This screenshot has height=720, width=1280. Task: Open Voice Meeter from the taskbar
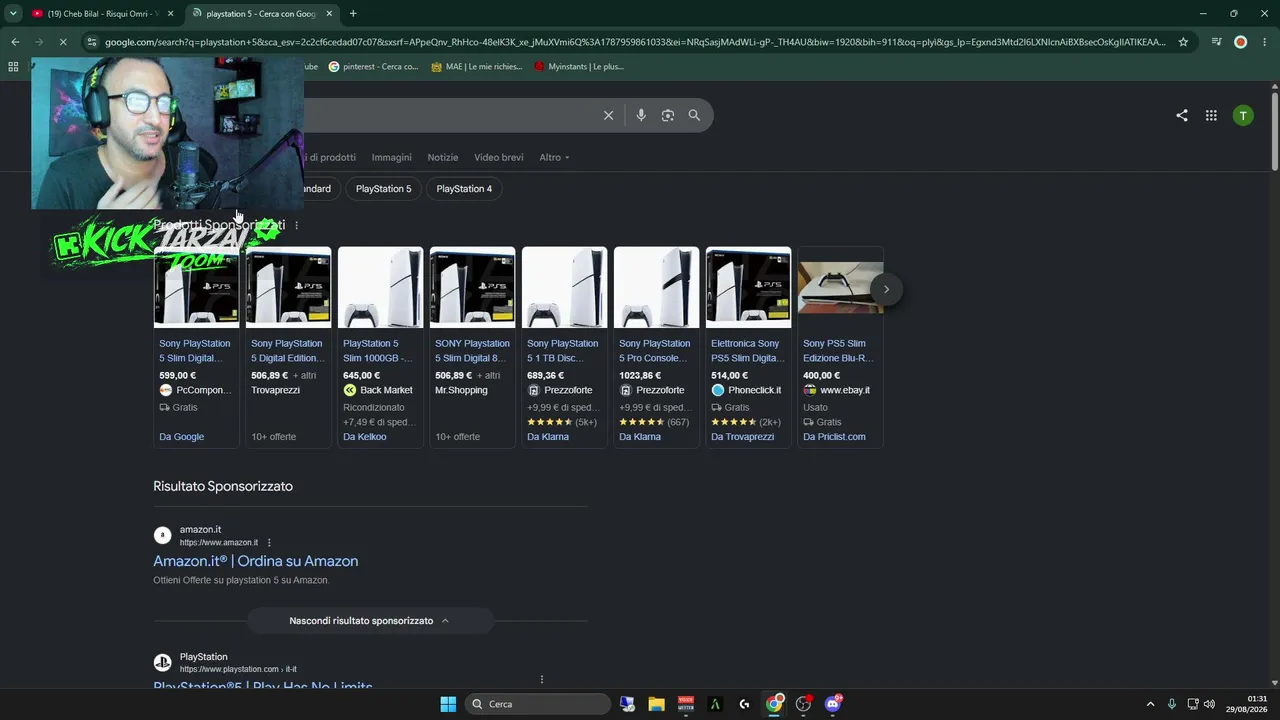[x=686, y=704]
